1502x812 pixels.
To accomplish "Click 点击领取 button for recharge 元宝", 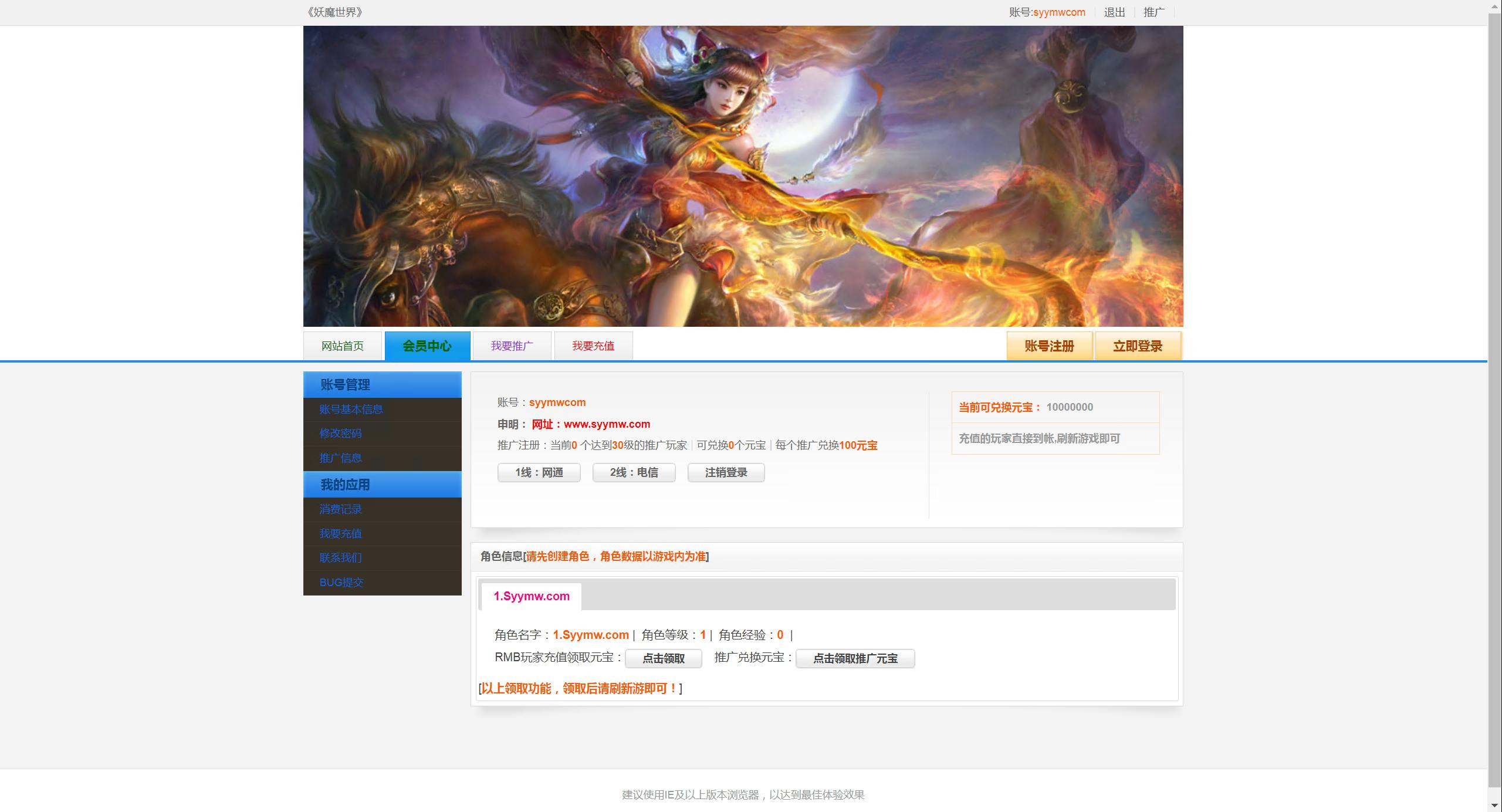I will [x=663, y=658].
